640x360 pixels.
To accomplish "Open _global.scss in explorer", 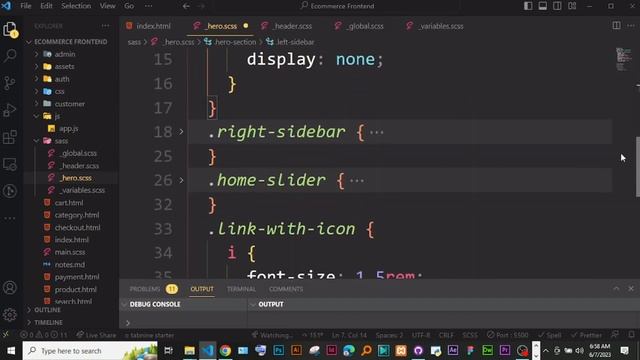I will (79, 153).
